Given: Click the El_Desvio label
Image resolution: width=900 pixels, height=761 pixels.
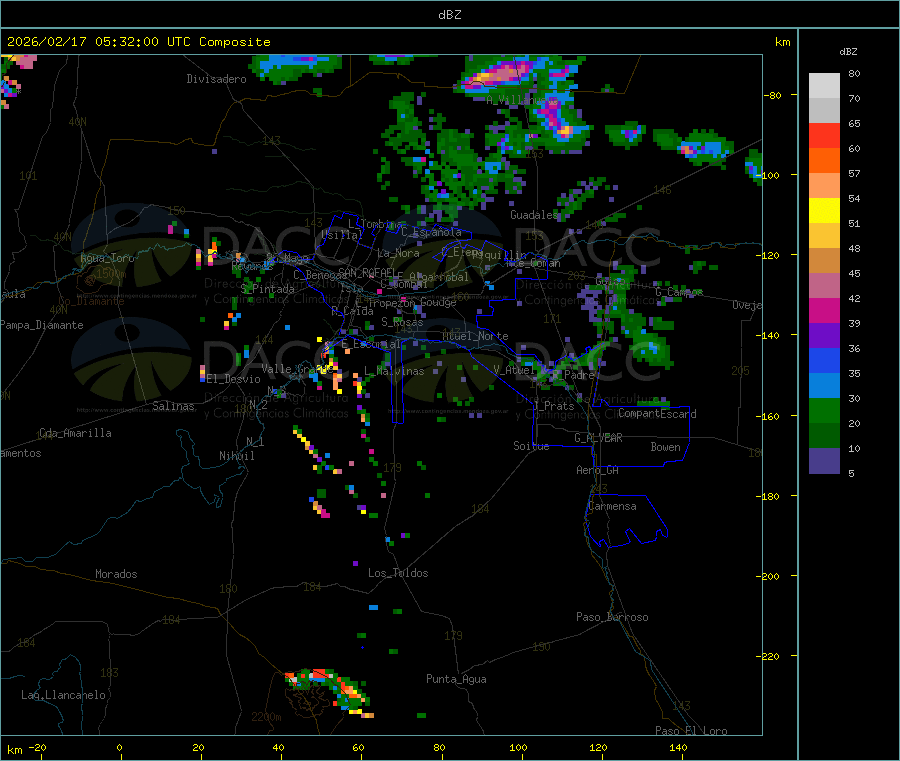Looking at the screenshot, I should (234, 379).
